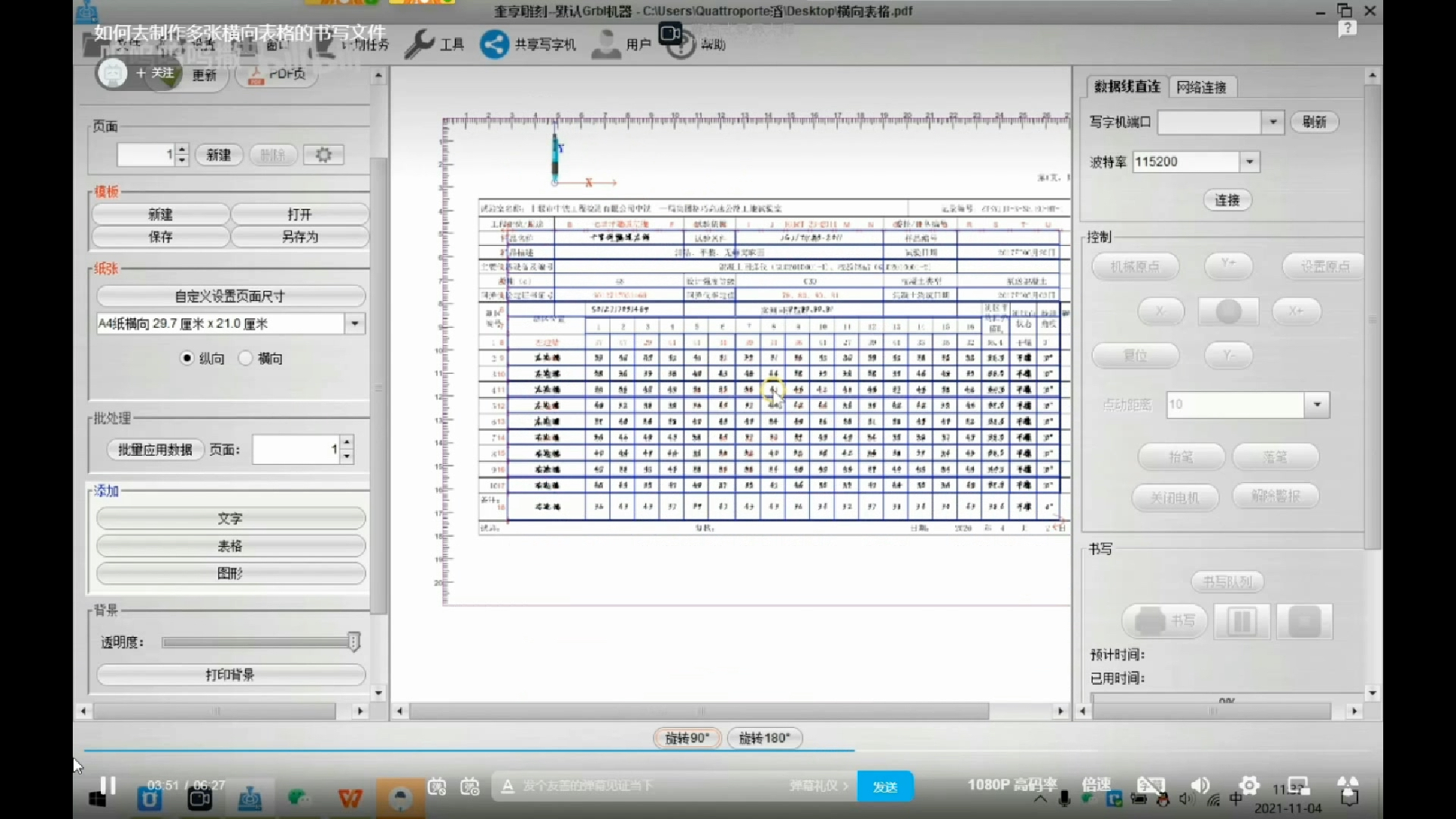Open the 用户 user menu
Image resolution: width=1456 pixels, height=819 pixels.
[621, 44]
